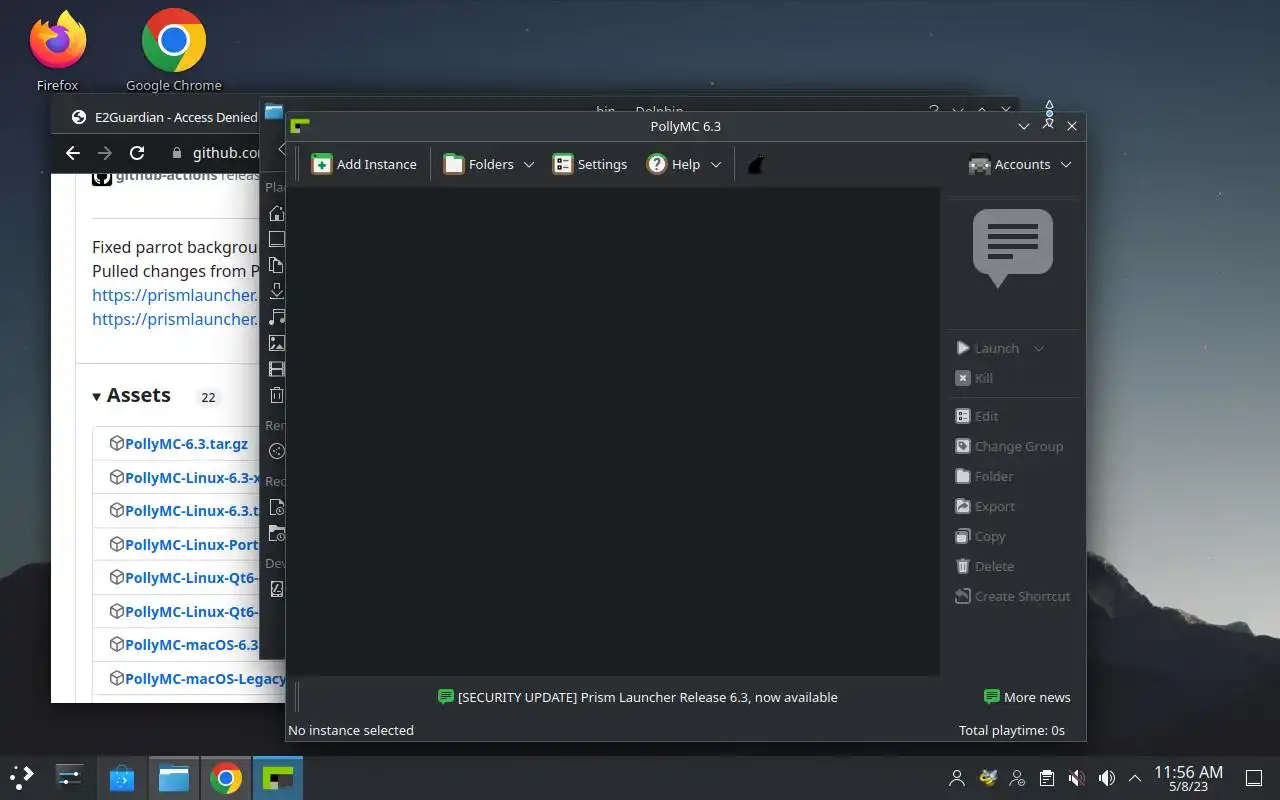Open the KDE application launcher
1280x800 pixels.
[22, 778]
